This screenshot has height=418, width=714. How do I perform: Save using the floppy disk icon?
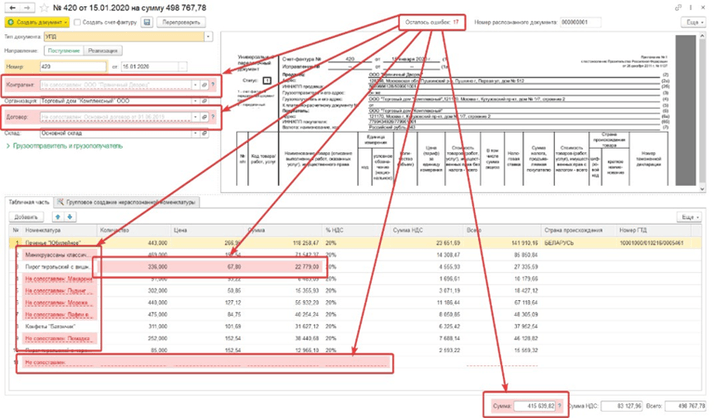coord(147,22)
